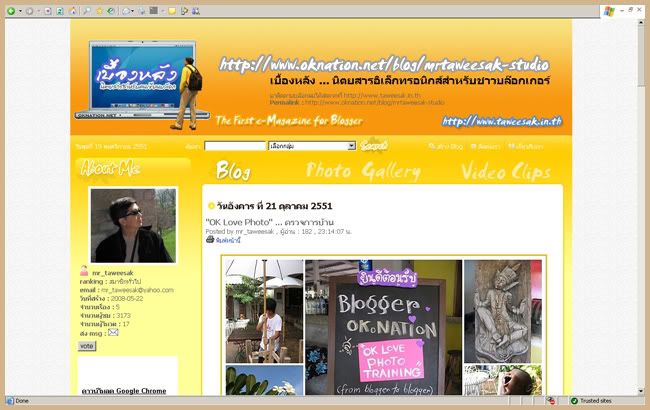
Task: Click the oknation.net/blog/mrtaweesak-studio banner URL
Action: [x=384, y=64]
